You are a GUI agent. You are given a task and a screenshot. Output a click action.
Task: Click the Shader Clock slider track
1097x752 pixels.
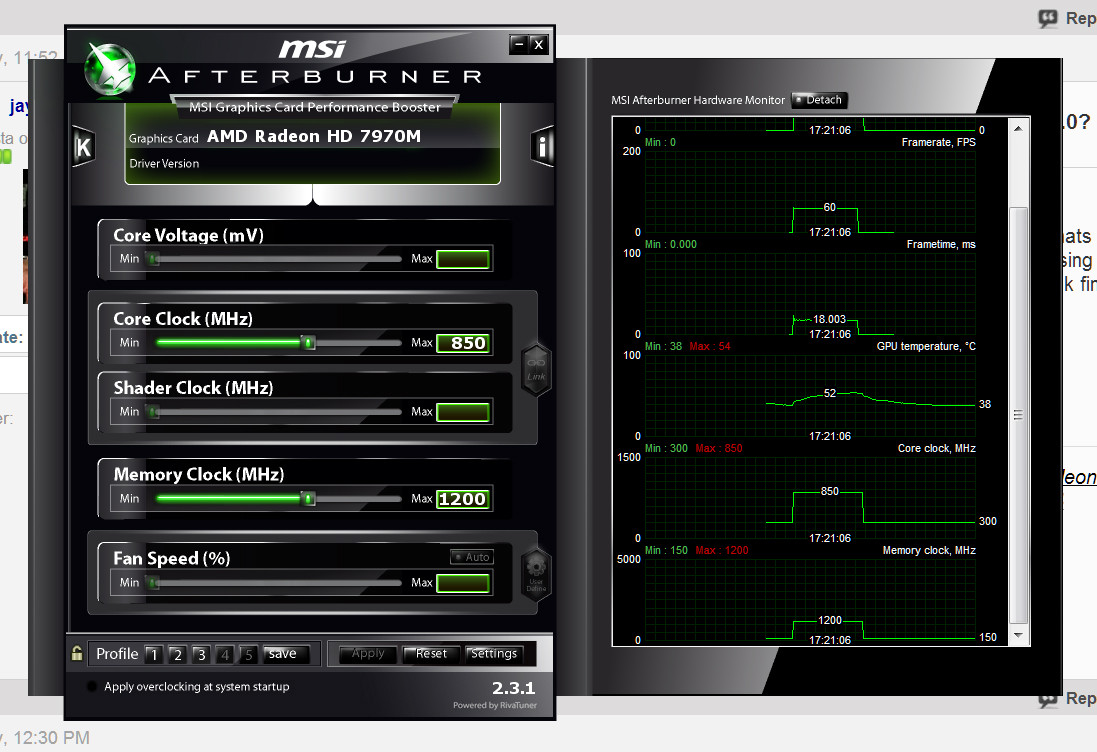point(276,412)
